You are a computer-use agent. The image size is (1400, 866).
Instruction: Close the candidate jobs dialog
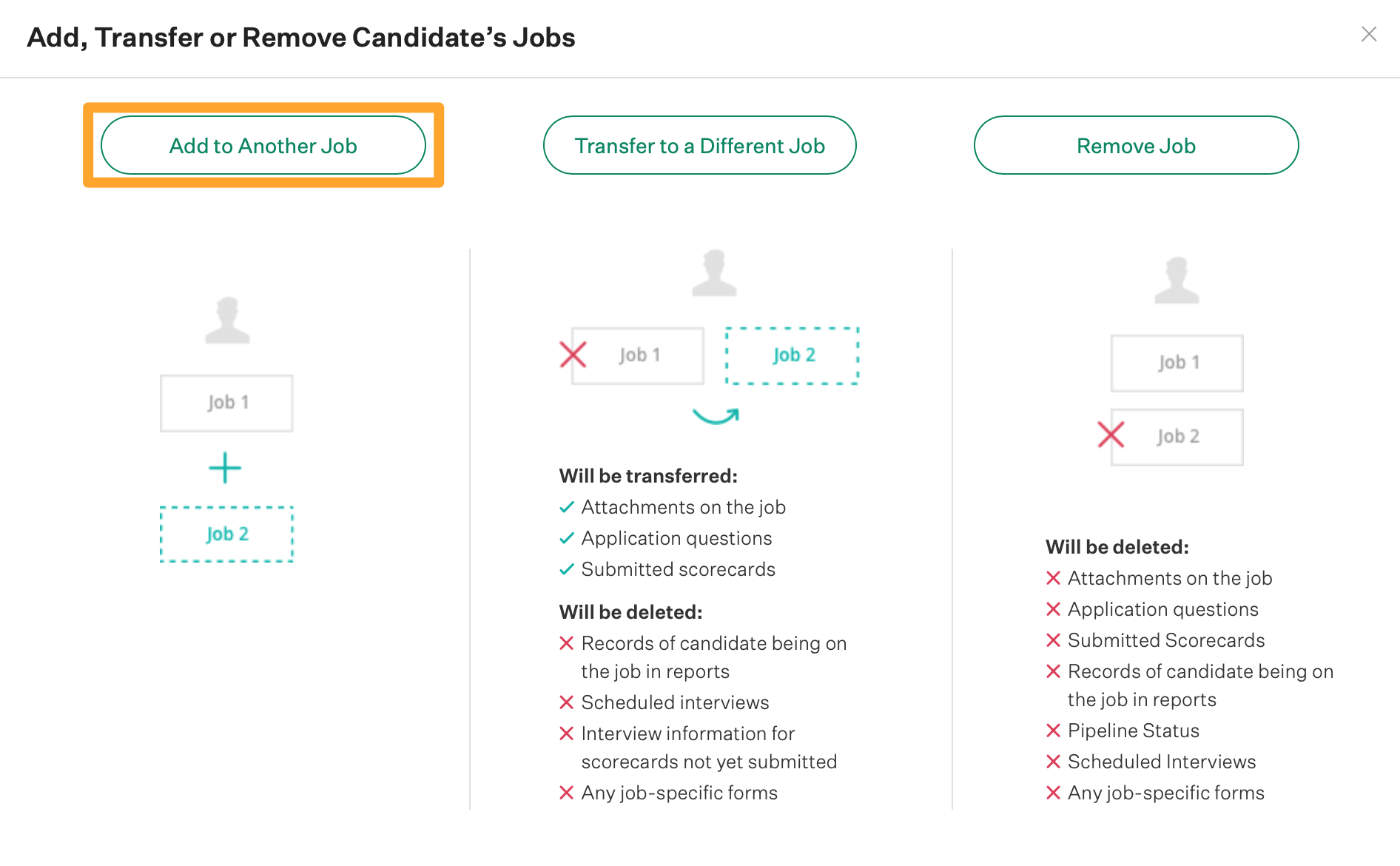pos(1369,34)
